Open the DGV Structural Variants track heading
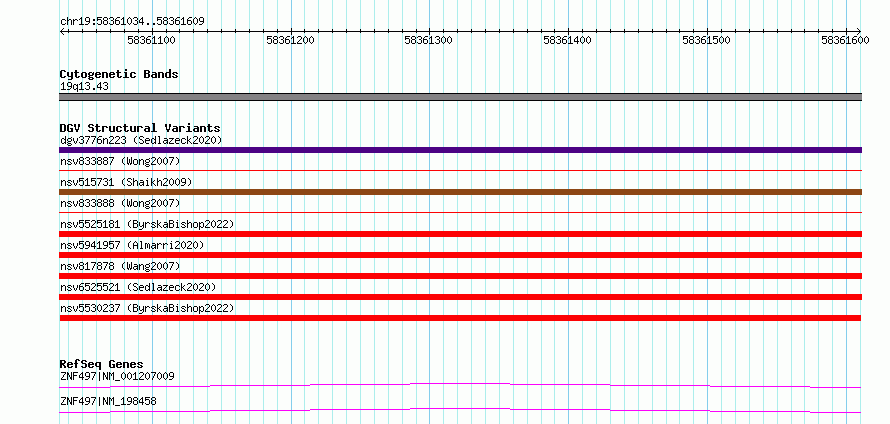 [140, 128]
